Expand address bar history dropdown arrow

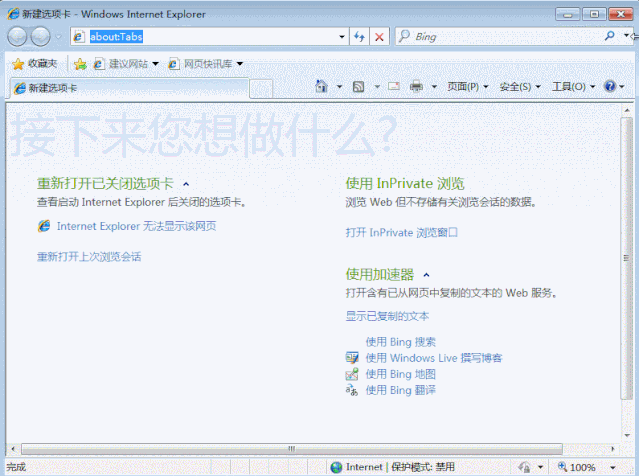tap(342, 37)
